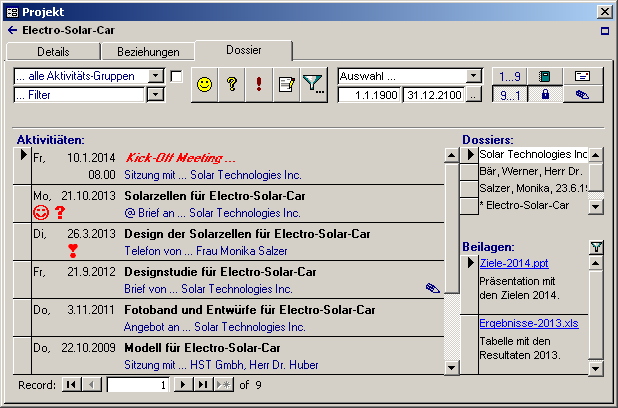Click the Kick-Off Meeting activity title

pos(180,158)
